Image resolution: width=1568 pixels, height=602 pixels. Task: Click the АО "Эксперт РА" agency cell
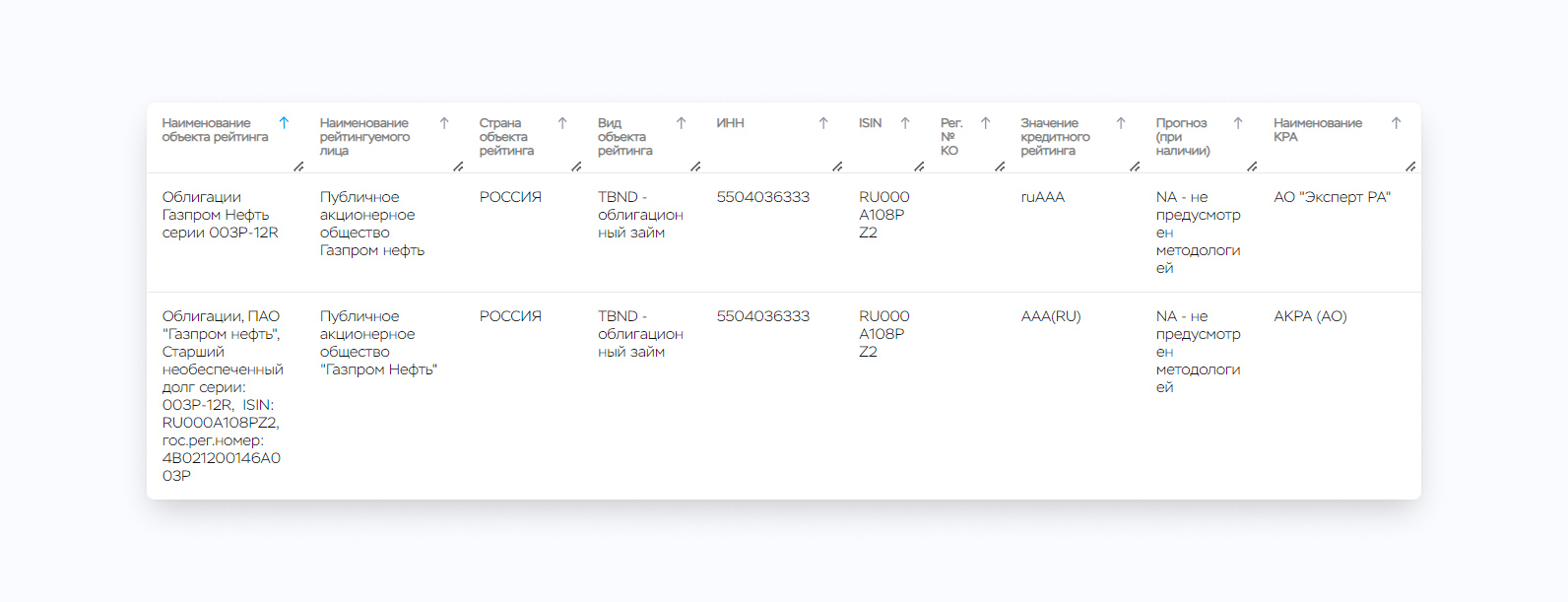(x=1332, y=197)
